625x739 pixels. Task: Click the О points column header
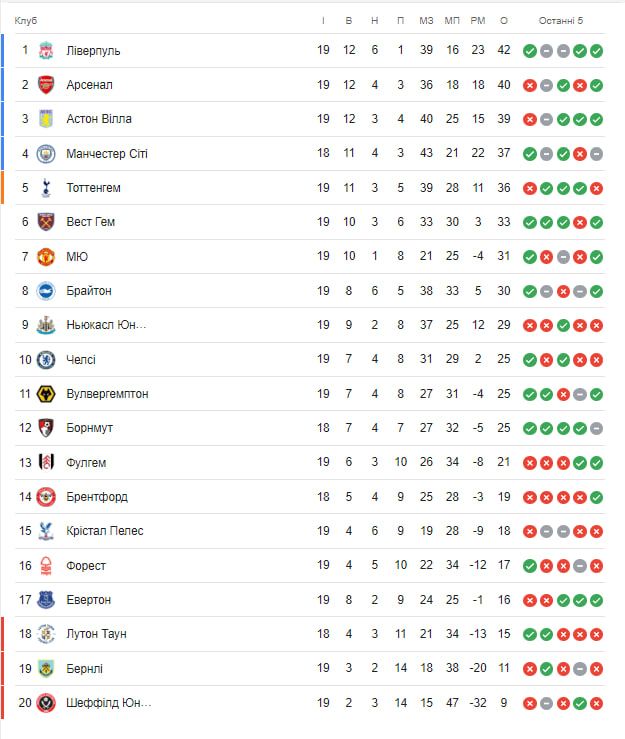(503, 21)
